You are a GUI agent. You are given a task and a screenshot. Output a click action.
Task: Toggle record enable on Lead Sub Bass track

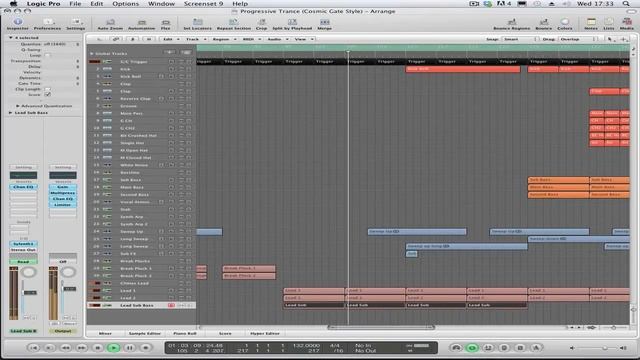tap(171, 305)
